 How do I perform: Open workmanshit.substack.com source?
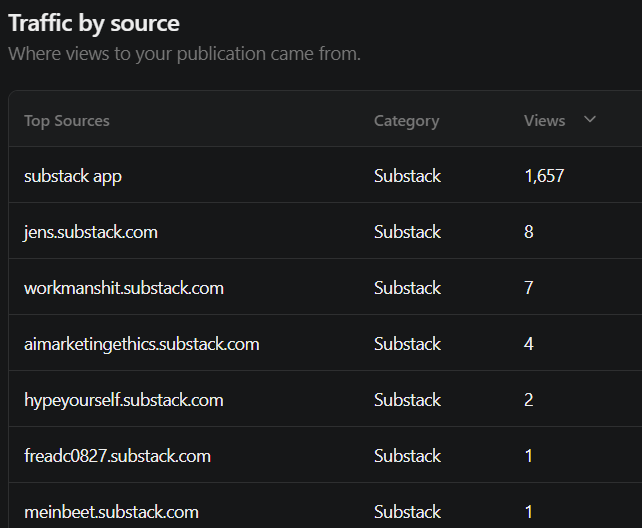[124, 288]
